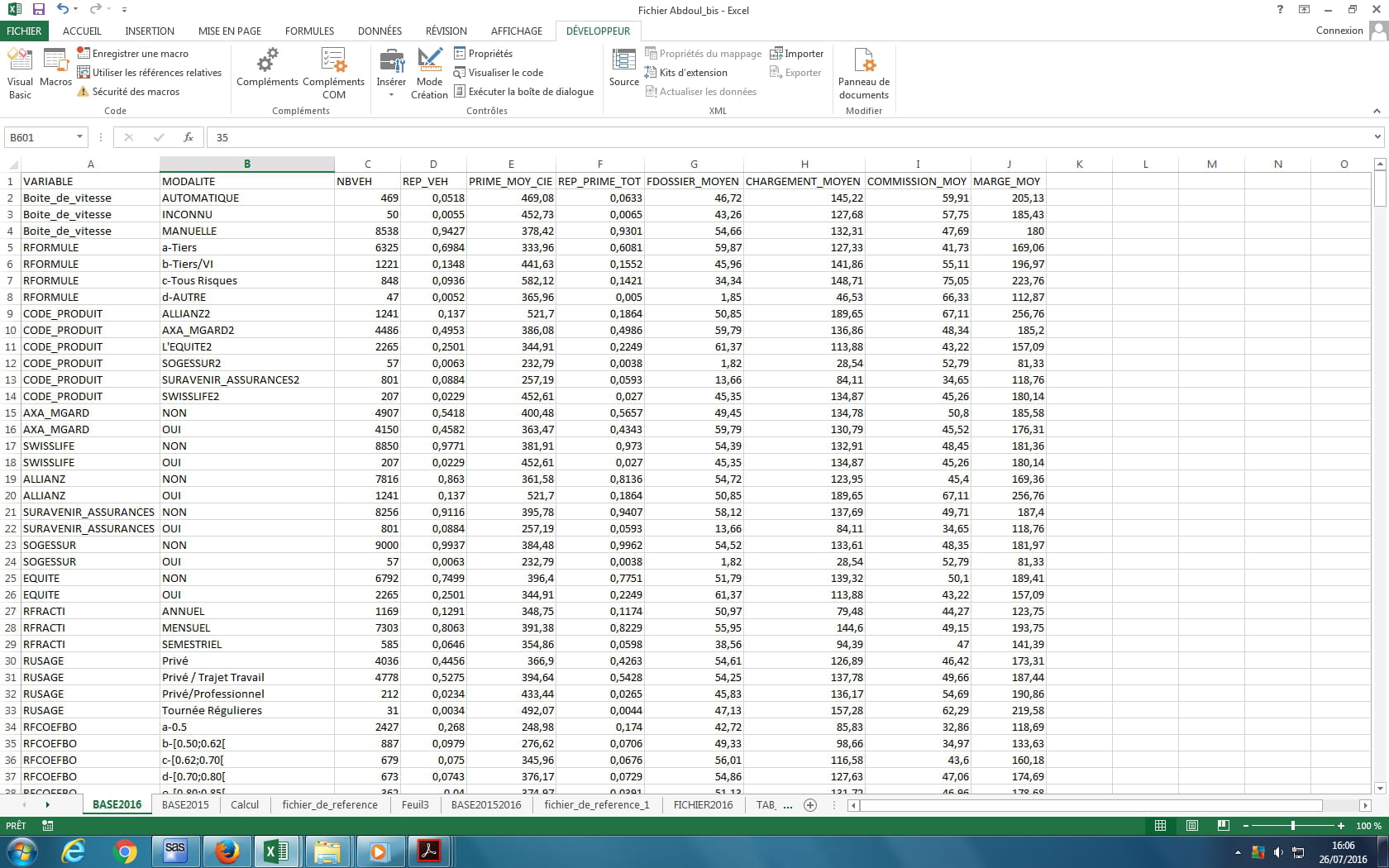Open the fichier_de_reference sheet

pos(330,804)
